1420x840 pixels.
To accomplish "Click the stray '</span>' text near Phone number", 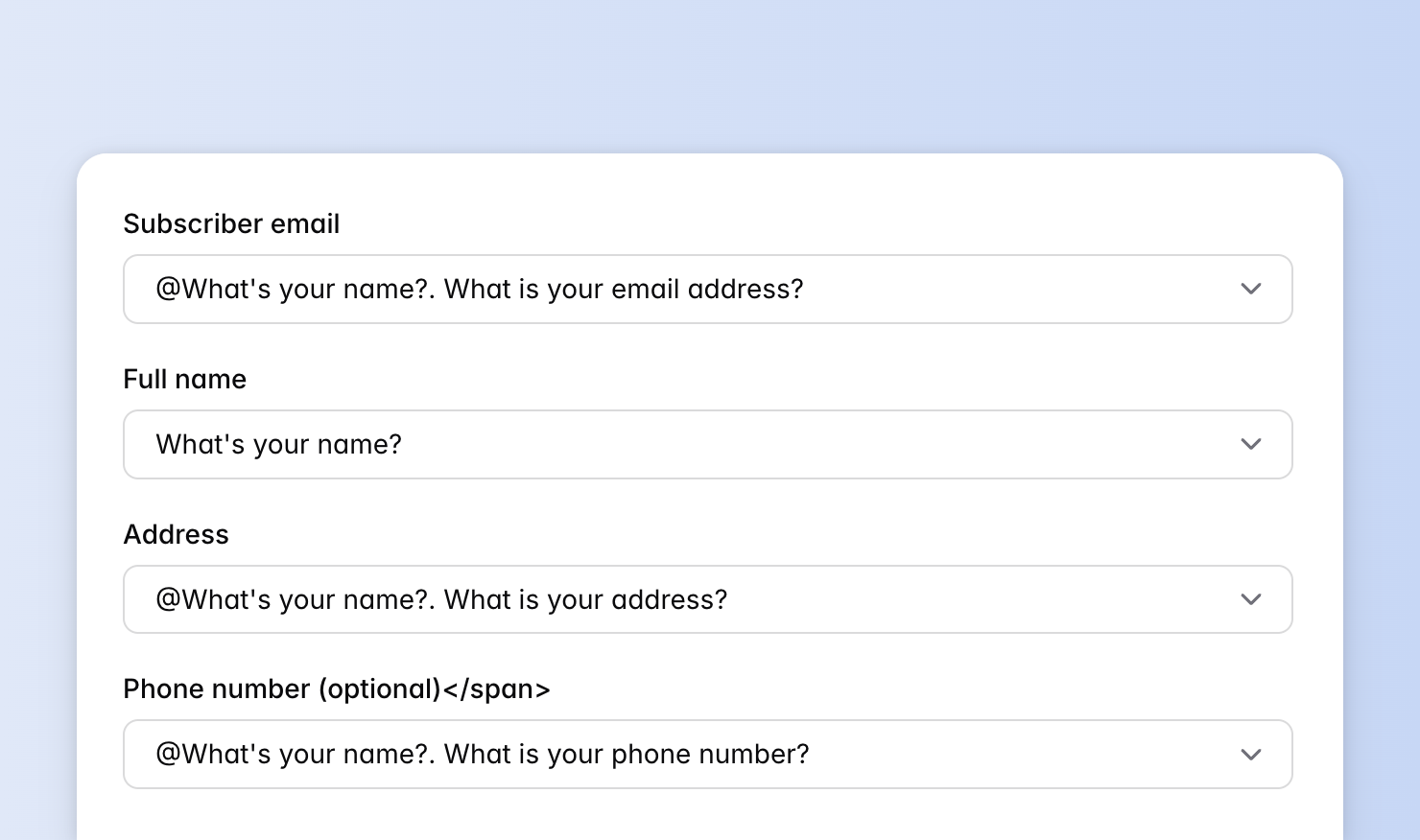I will 496,688.
